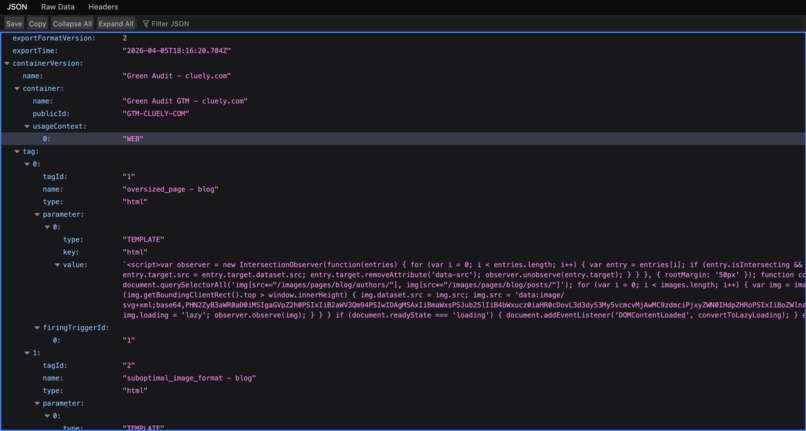Select value "Green Audit GTM – cluely.com"
This screenshot has width=806, height=431.
(185, 101)
